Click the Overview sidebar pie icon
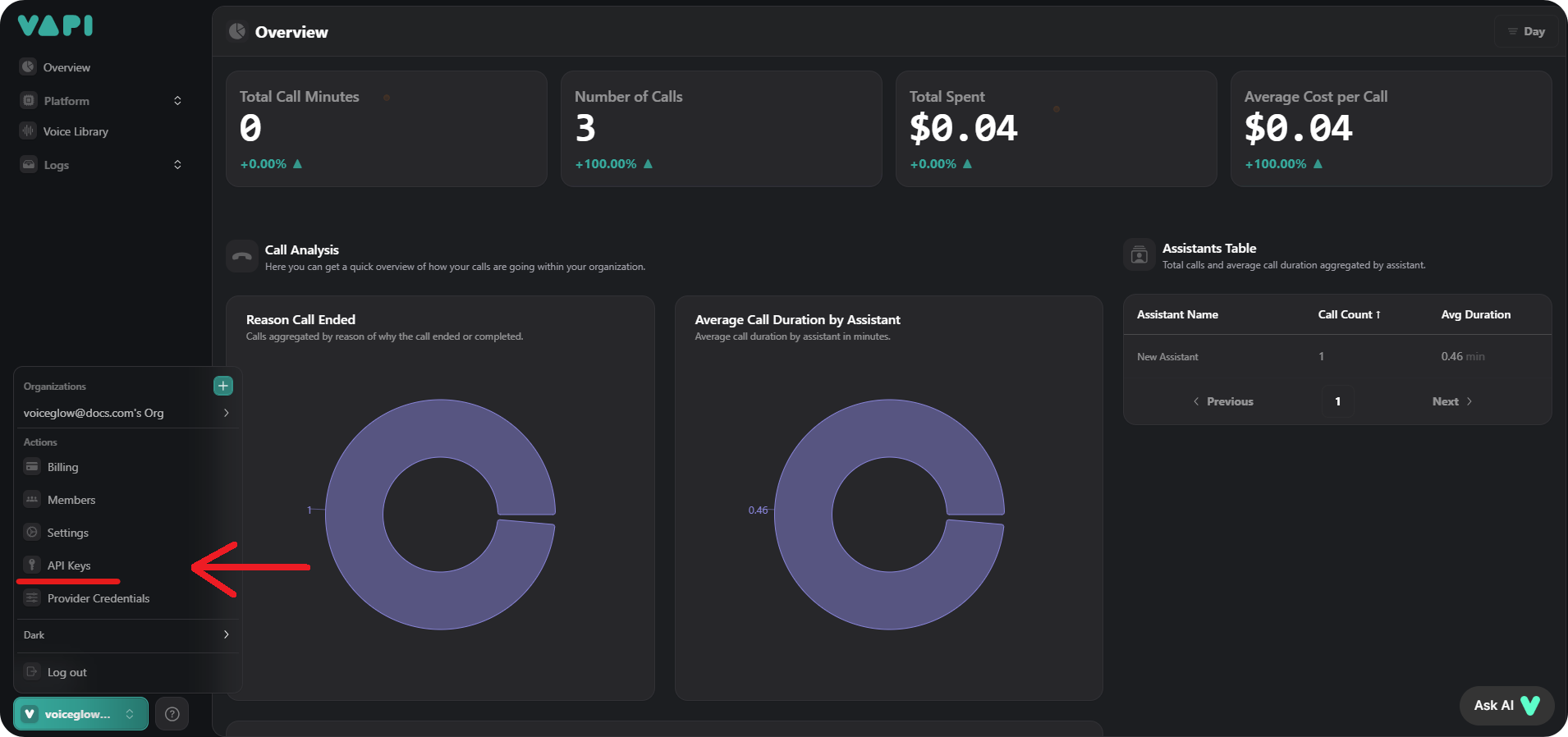The image size is (1568, 737). (x=29, y=67)
